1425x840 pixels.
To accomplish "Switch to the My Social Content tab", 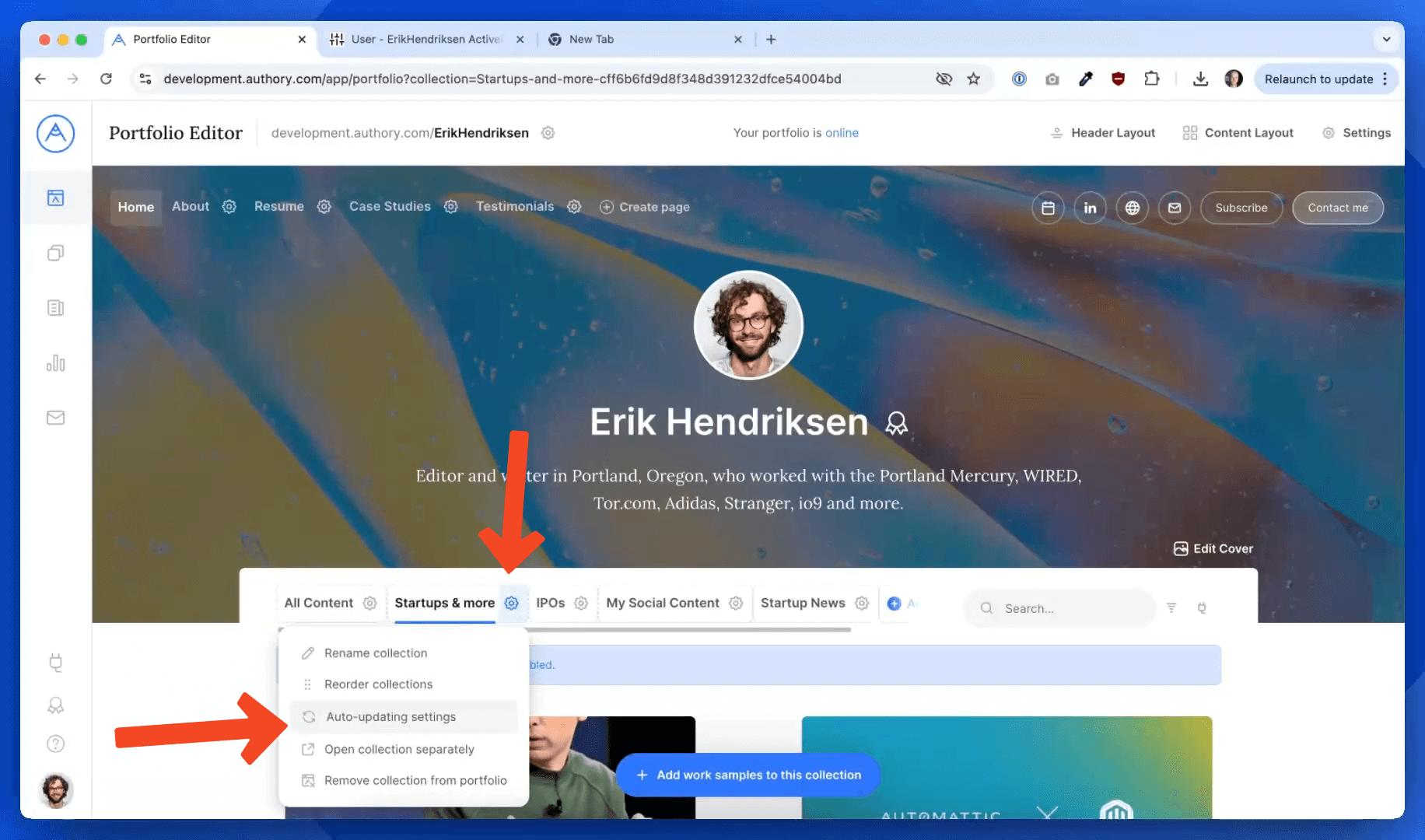I will pos(663,603).
